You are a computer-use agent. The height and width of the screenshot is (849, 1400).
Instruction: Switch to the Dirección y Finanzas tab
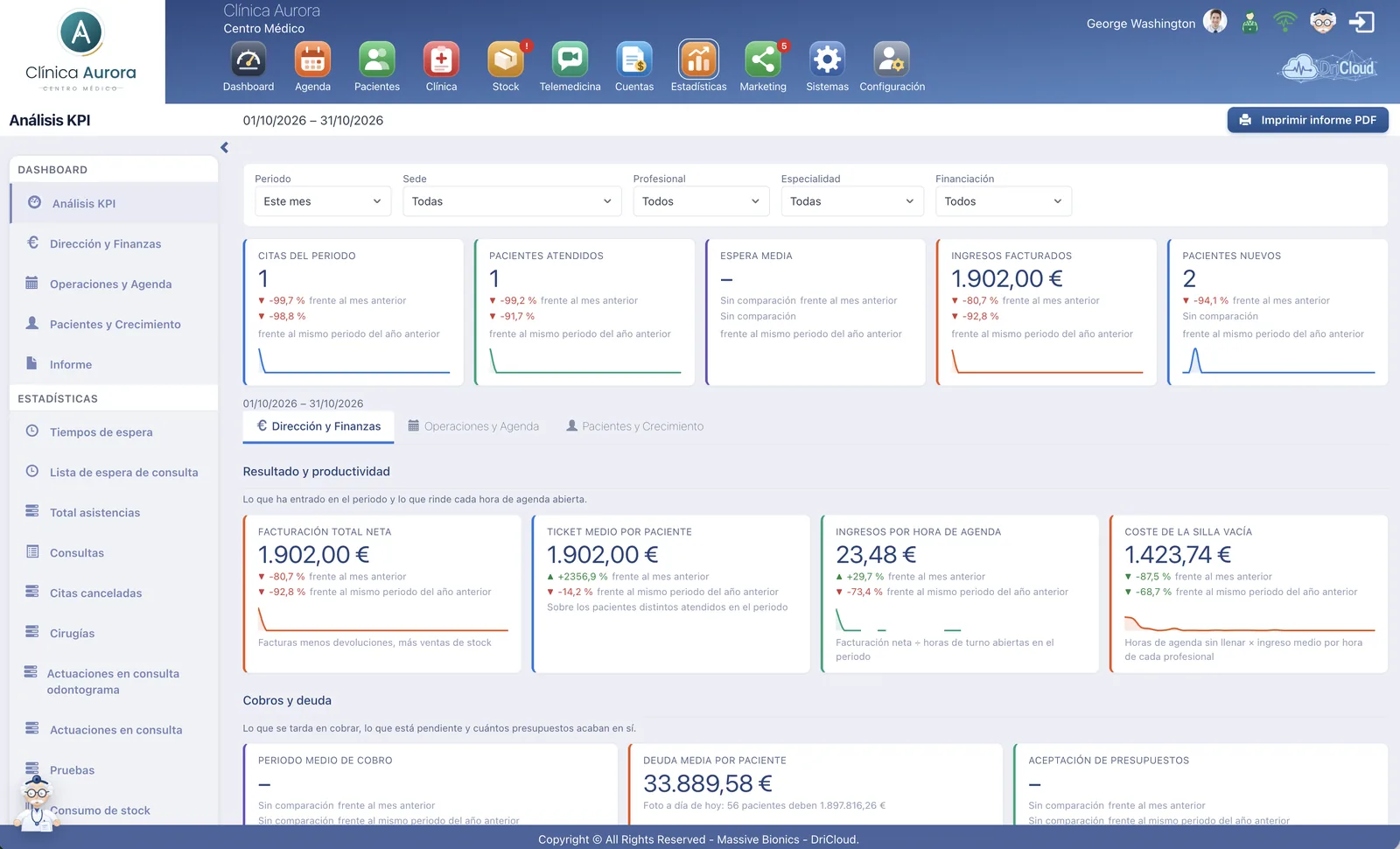click(318, 426)
